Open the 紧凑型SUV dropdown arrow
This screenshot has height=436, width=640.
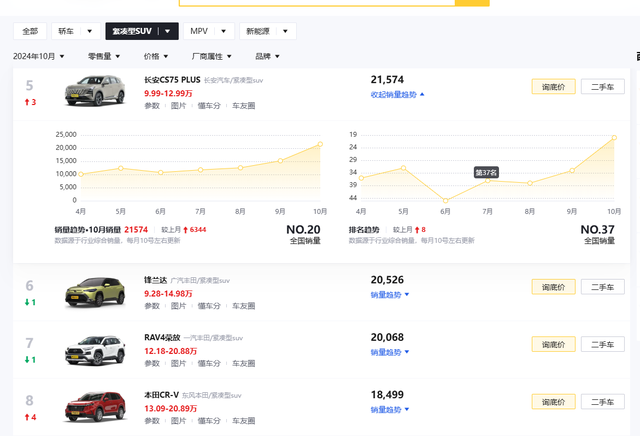[x=168, y=31]
